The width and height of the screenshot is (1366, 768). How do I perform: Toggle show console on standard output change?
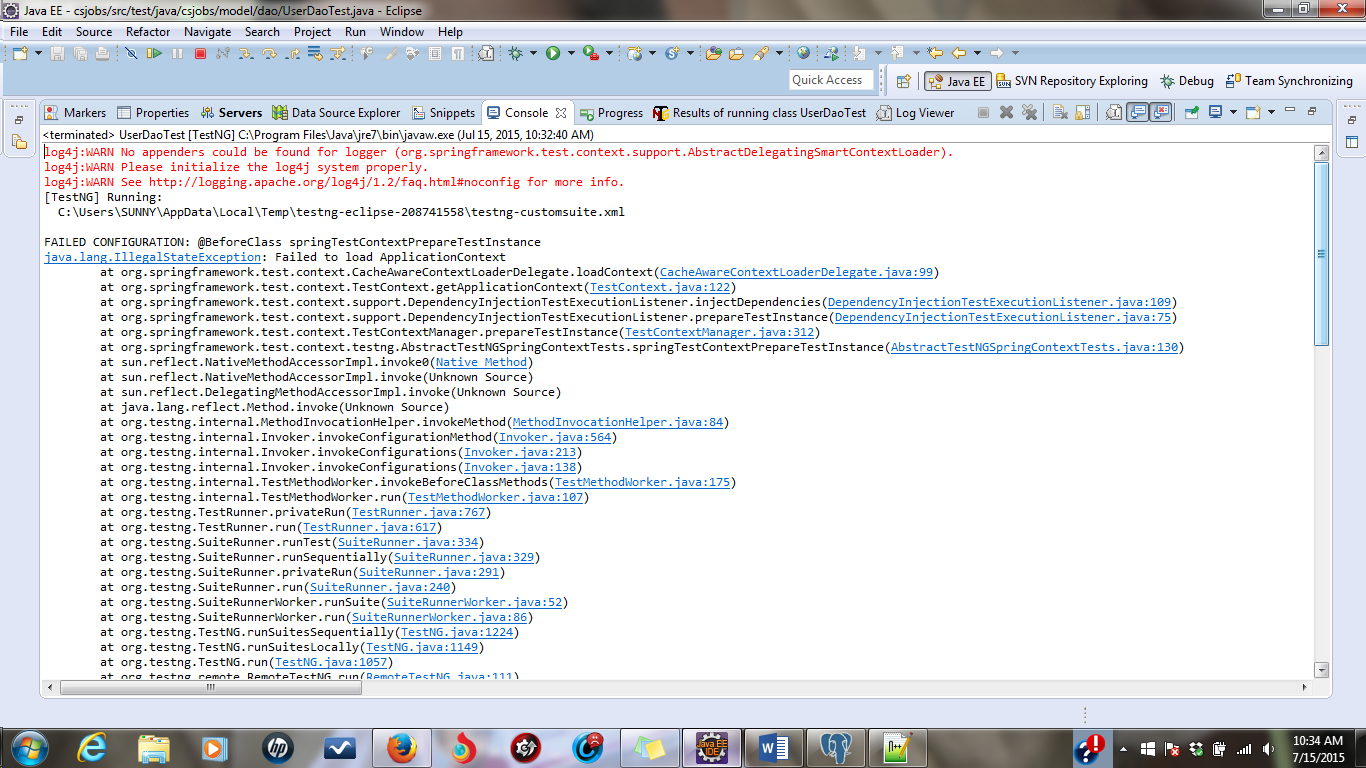click(1138, 113)
